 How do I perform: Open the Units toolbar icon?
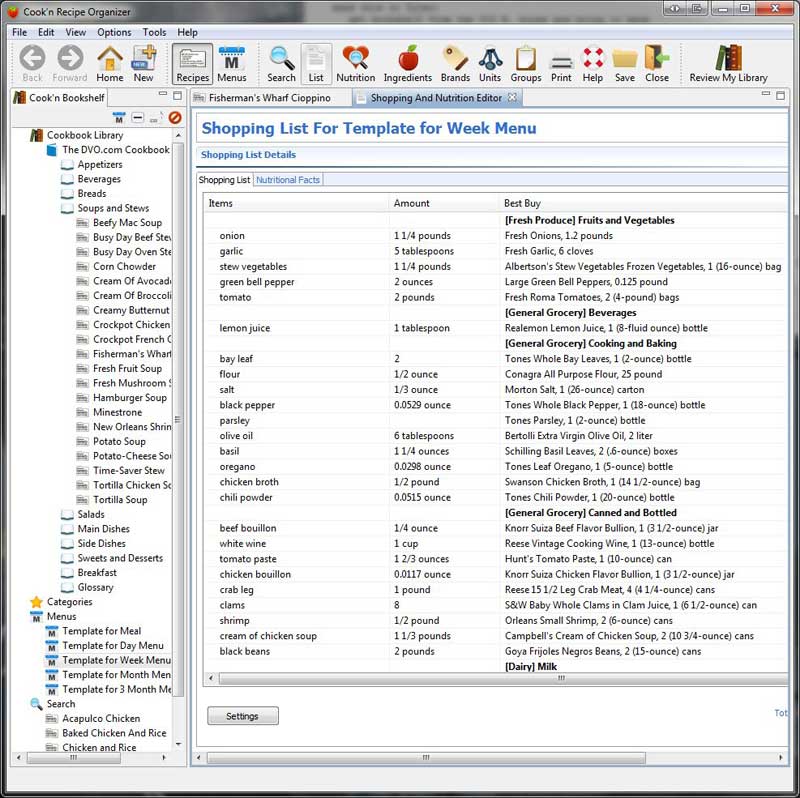490,63
